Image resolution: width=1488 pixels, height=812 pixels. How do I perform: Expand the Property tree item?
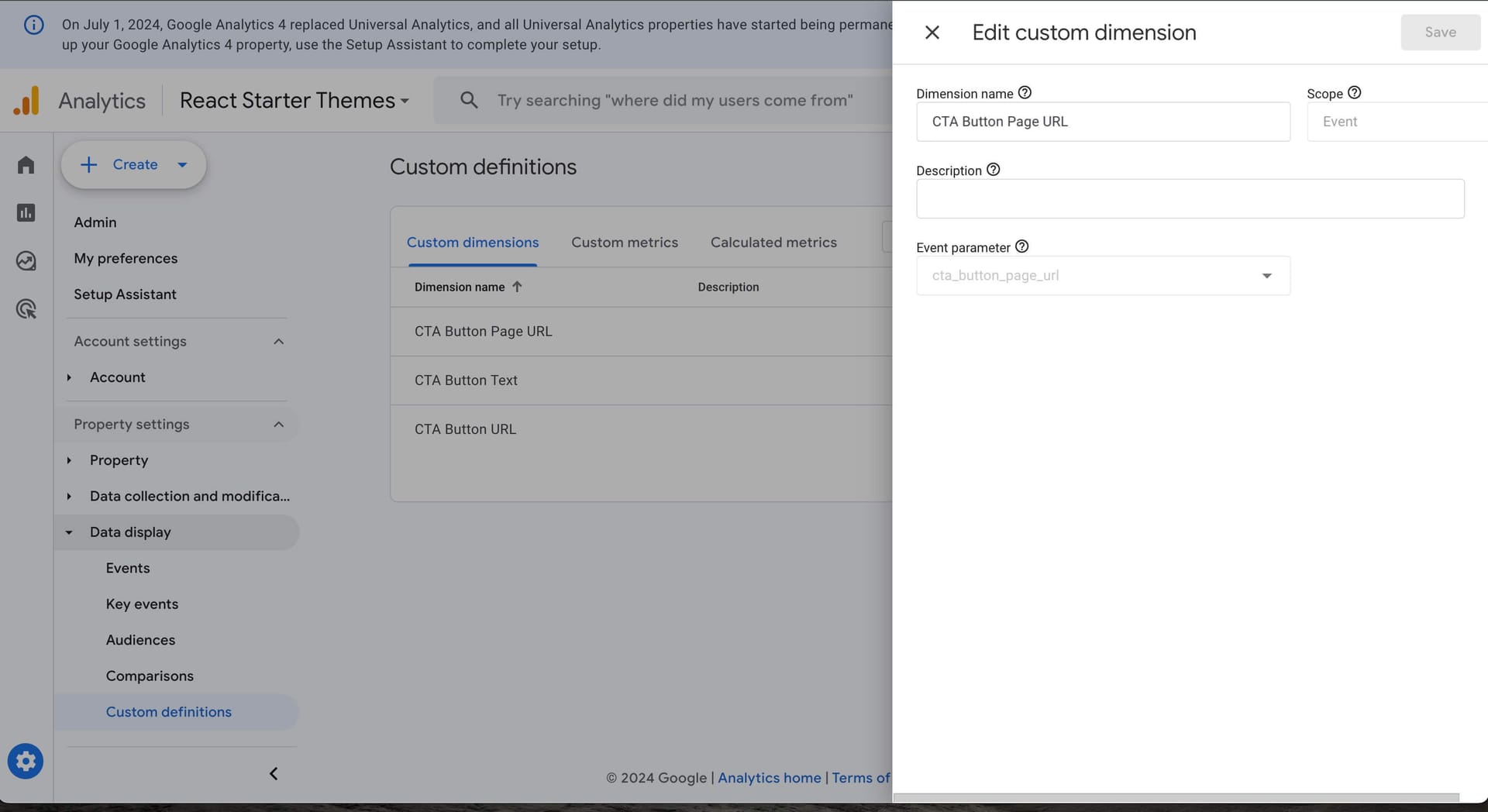69,460
